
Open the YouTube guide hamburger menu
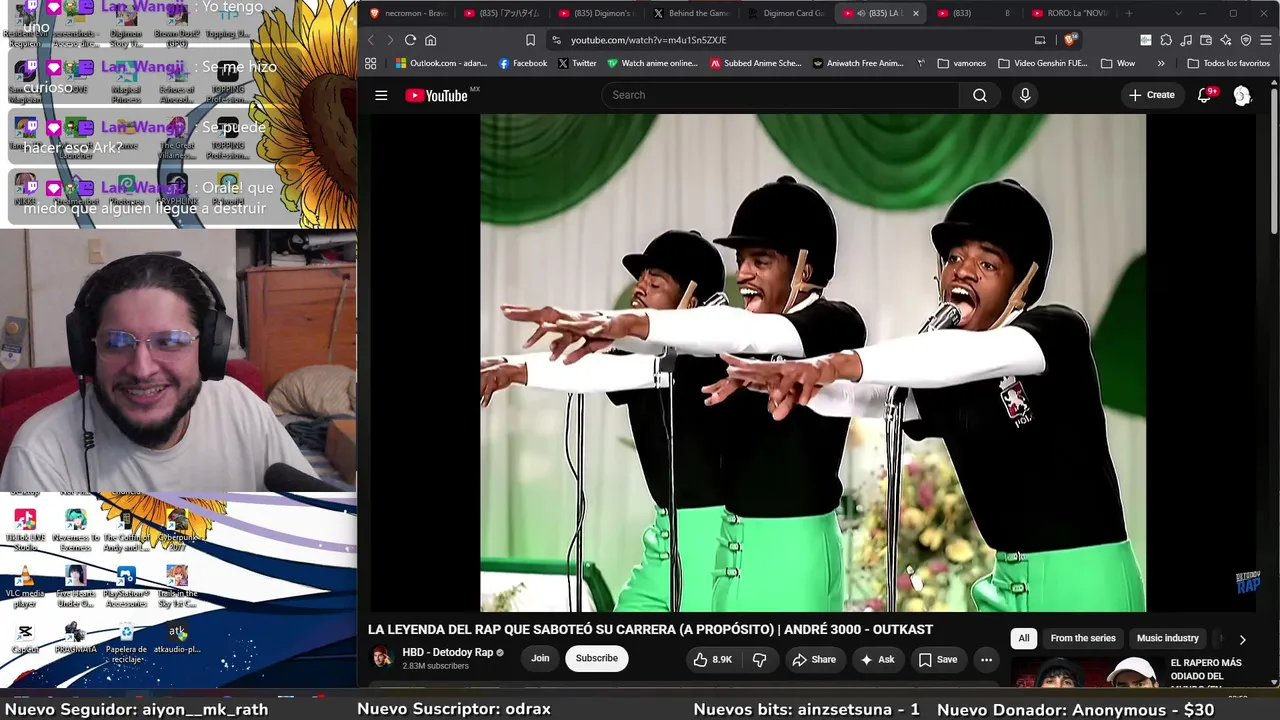[x=381, y=95]
